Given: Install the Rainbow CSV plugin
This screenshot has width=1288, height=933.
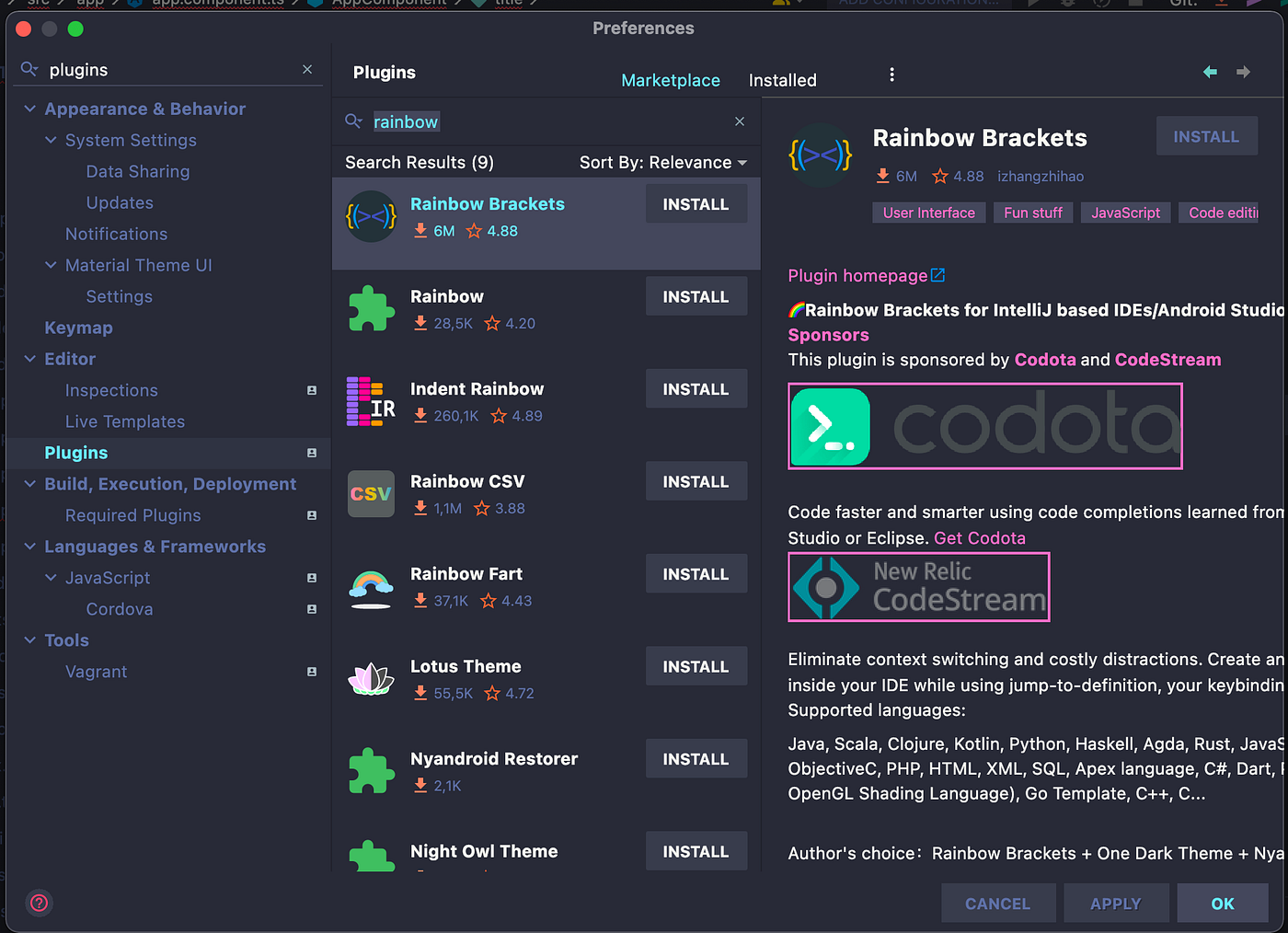Looking at the screenshot, I should click(696, 481).
